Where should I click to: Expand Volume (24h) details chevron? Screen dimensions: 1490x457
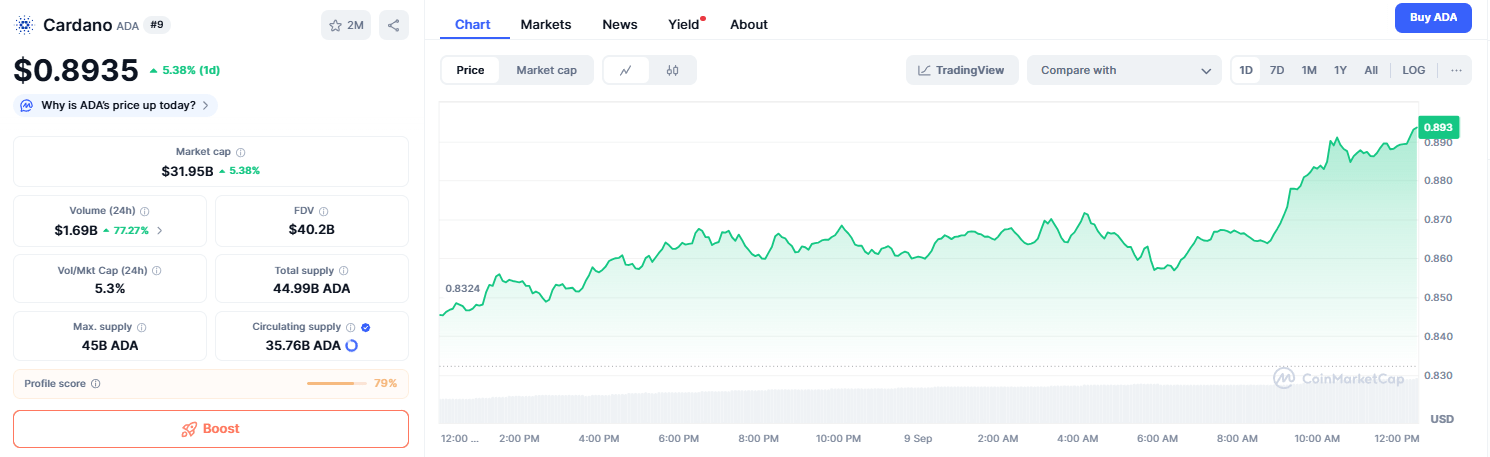(160, 230)
